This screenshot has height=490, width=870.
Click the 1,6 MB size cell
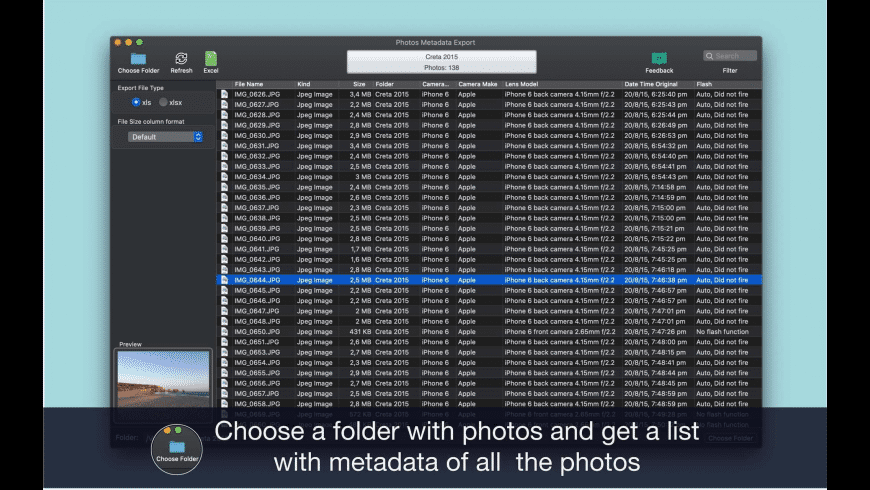click(361, 260)
